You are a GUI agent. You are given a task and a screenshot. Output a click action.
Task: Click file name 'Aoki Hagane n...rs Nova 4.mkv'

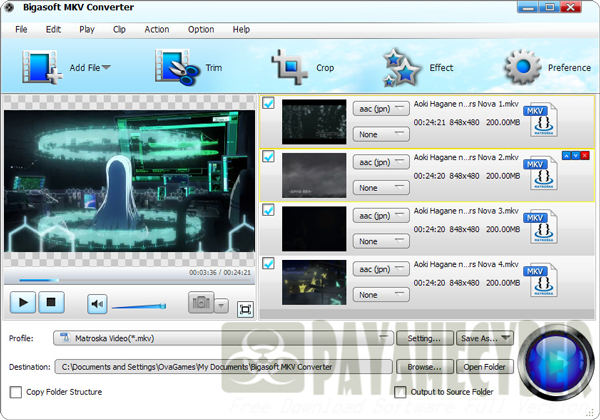[466, 264]
